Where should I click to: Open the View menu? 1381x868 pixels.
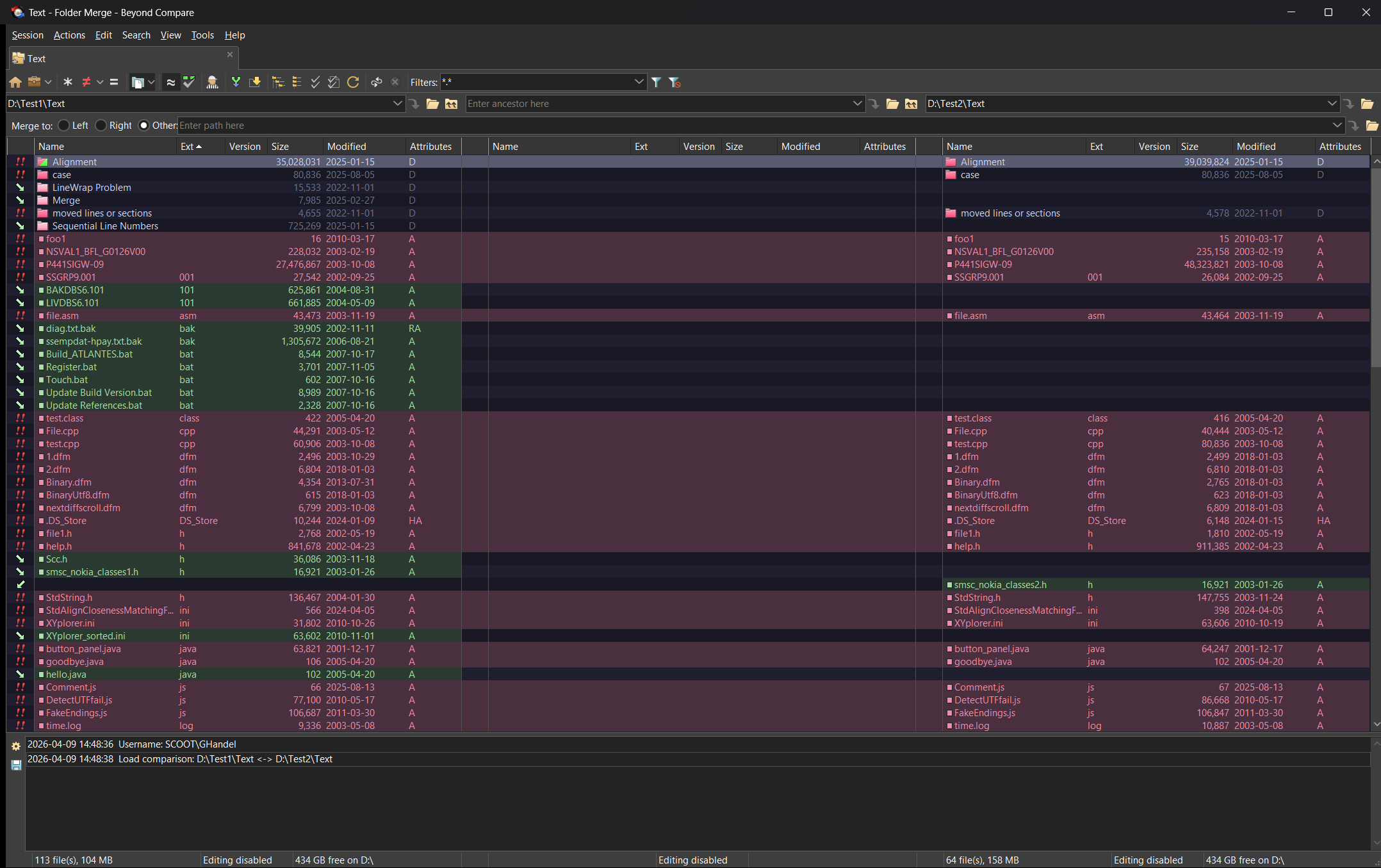coord(170,35)
